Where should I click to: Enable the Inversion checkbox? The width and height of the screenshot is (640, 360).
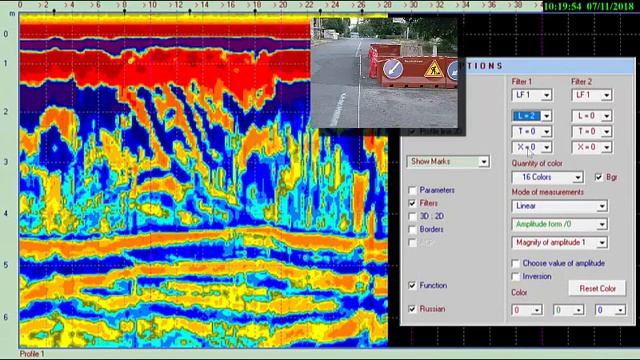coord(516,277)
